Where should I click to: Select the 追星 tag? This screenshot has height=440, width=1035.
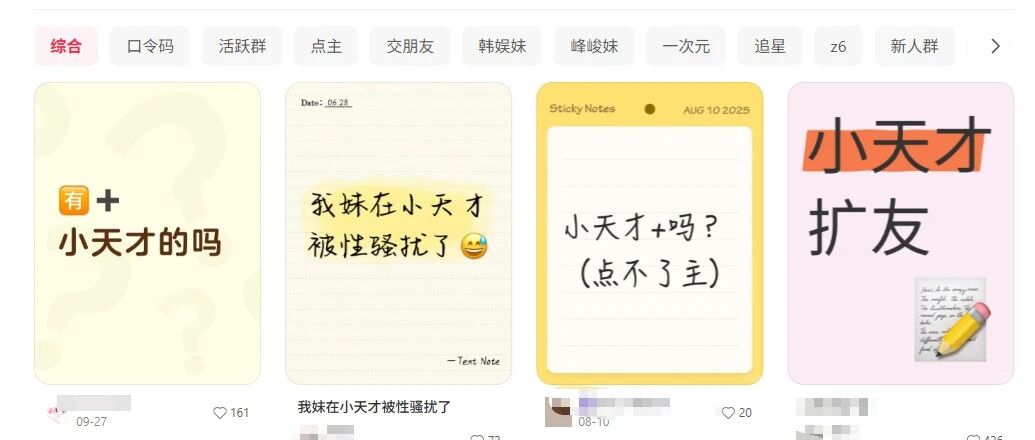(770, 46)
